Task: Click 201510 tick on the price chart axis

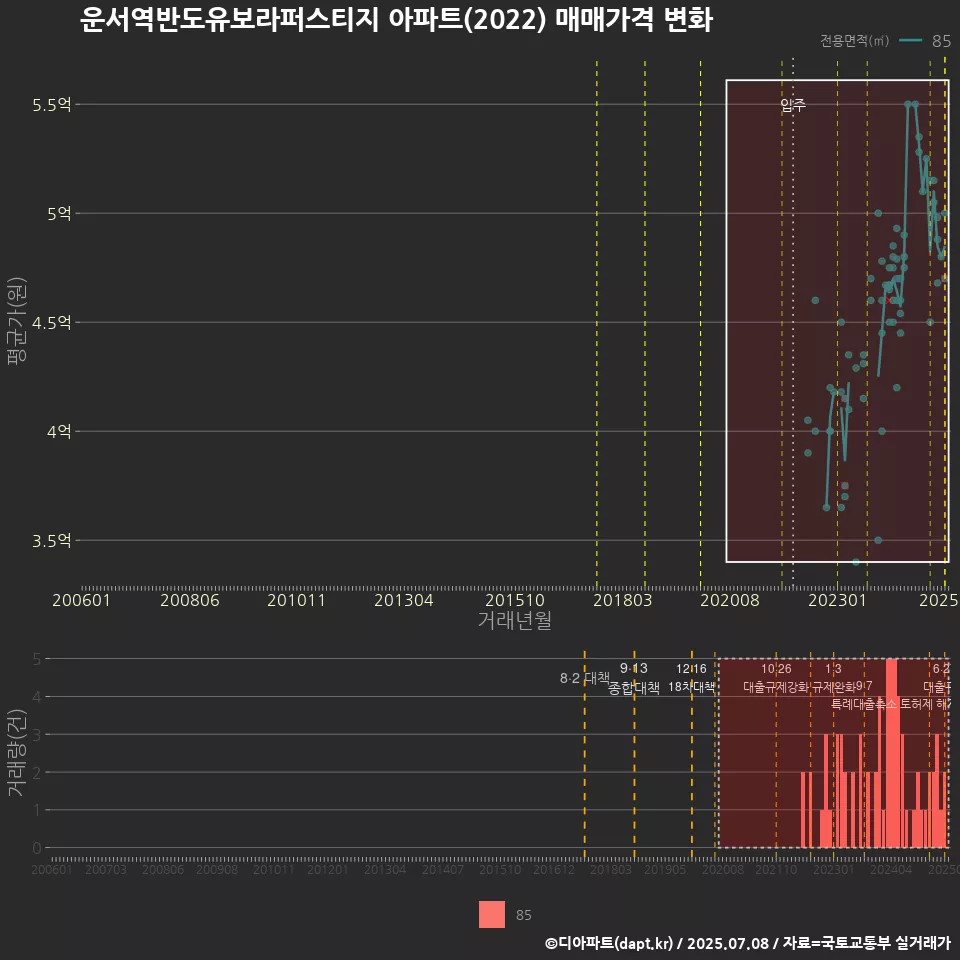Action: click(x=515, y=600)
